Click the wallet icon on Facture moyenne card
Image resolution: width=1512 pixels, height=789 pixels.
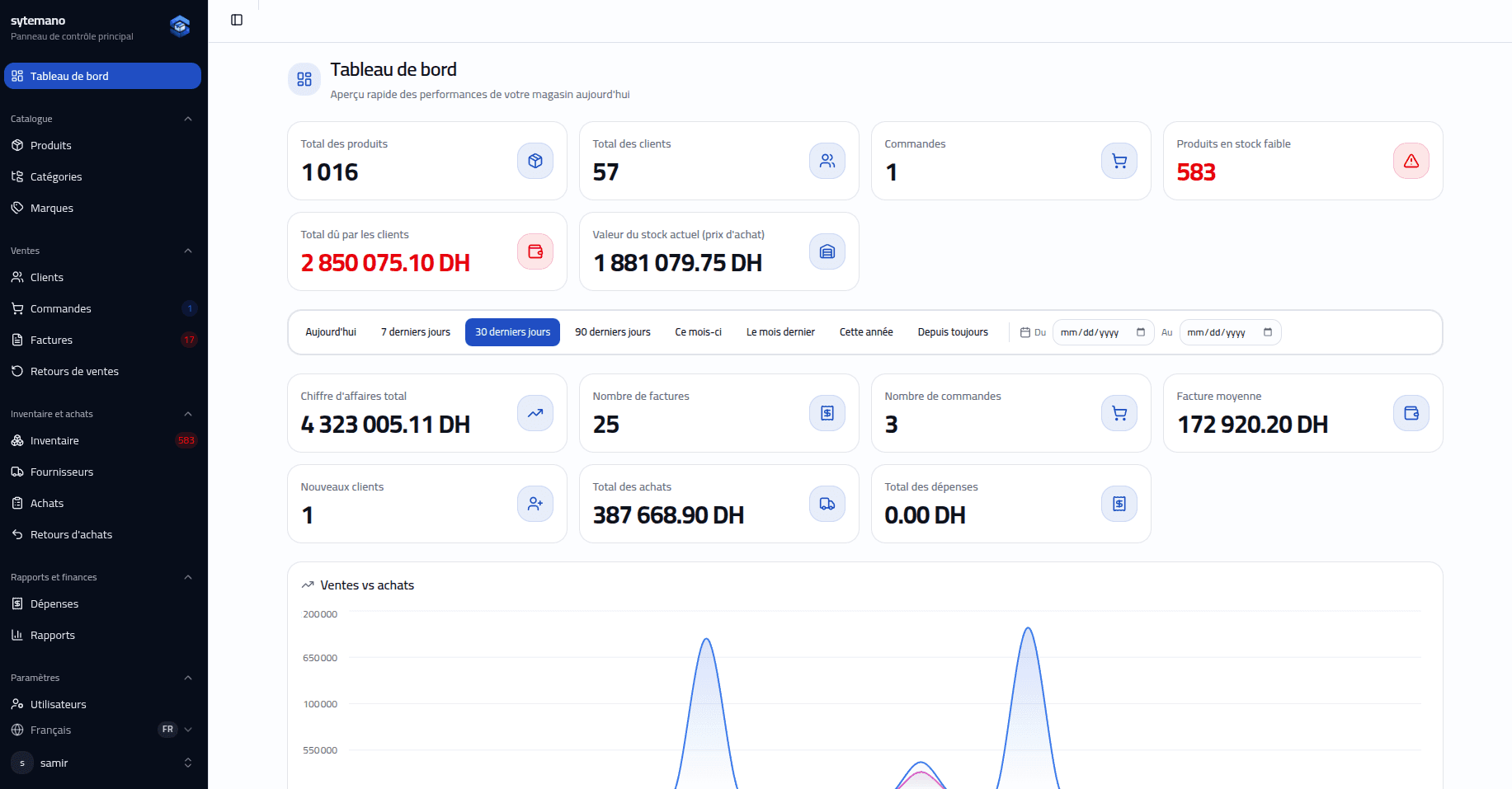[1411, 413]
